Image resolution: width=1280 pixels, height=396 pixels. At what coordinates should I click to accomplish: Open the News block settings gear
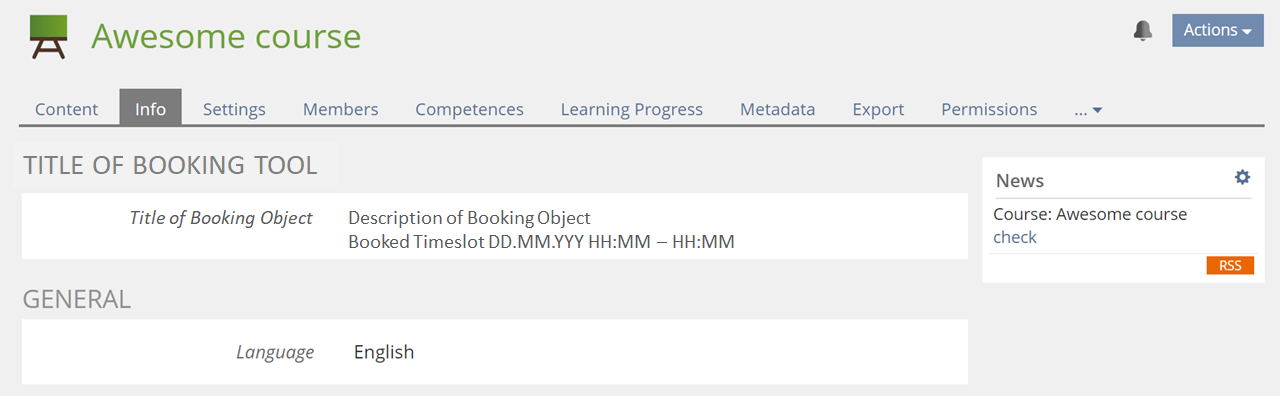pyautogui.click(x=1242, y=177)
